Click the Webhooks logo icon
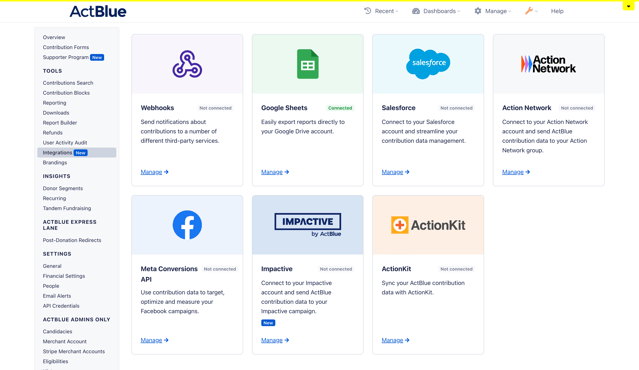 tap(187, 64)
